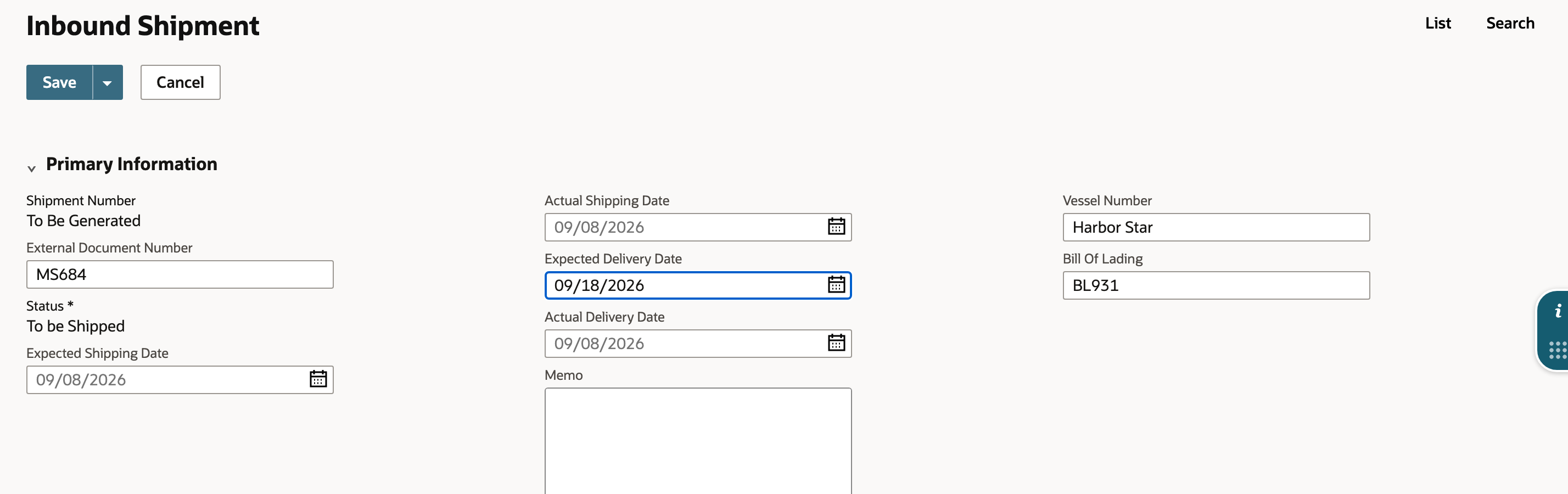1568x494 pixels.
Task: Click the grid dots icon on side panel
Action: point(1558,350)
